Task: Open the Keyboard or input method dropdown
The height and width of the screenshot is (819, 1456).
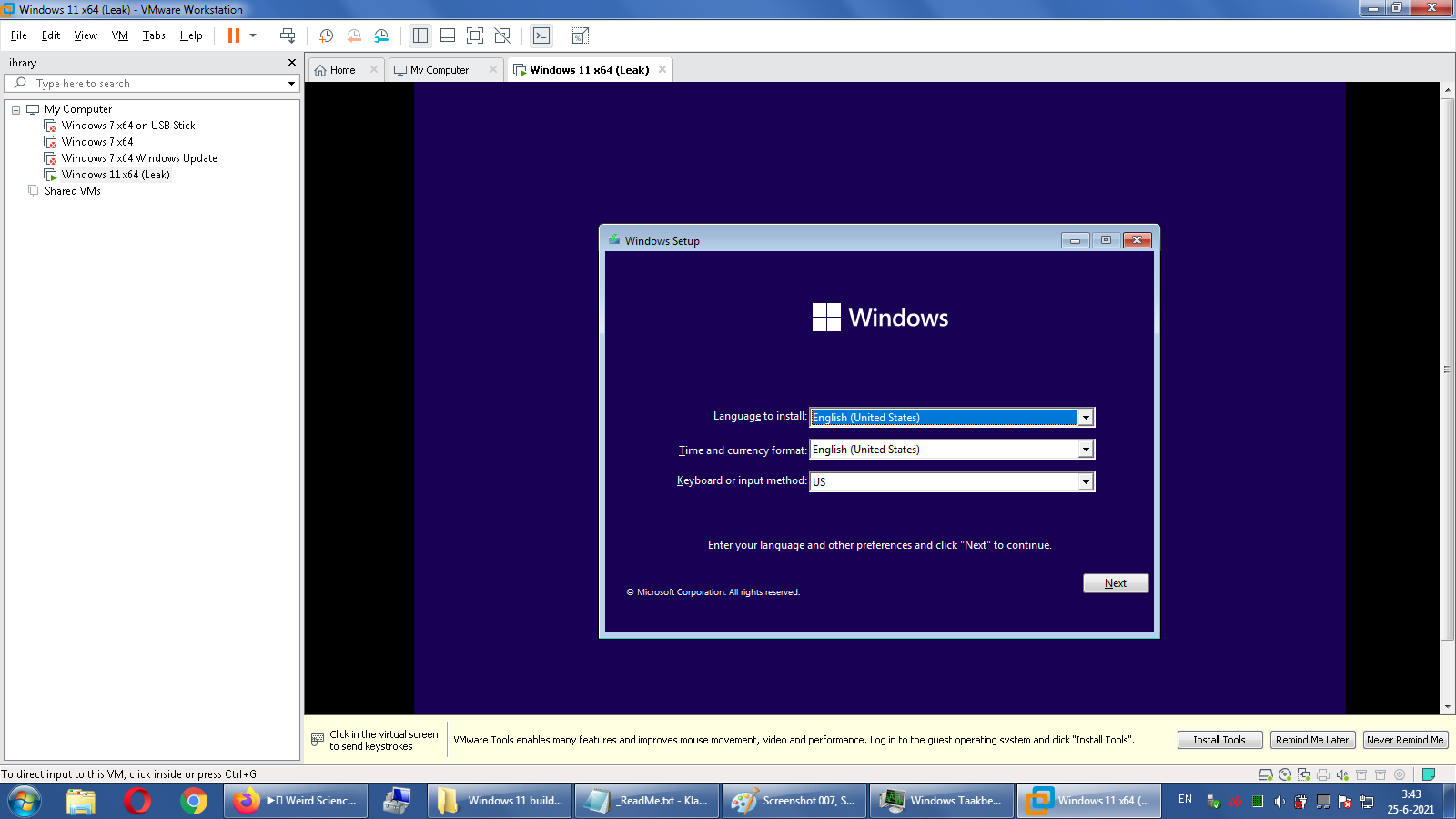Action: click(1085, 482)
